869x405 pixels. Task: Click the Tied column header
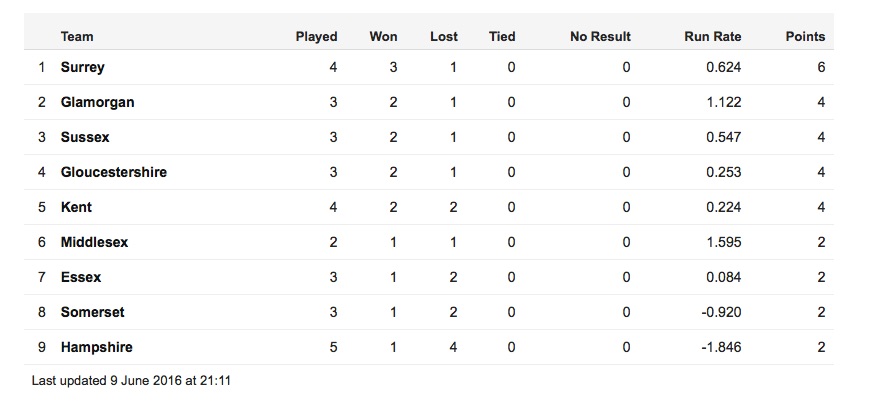[502, 37]
